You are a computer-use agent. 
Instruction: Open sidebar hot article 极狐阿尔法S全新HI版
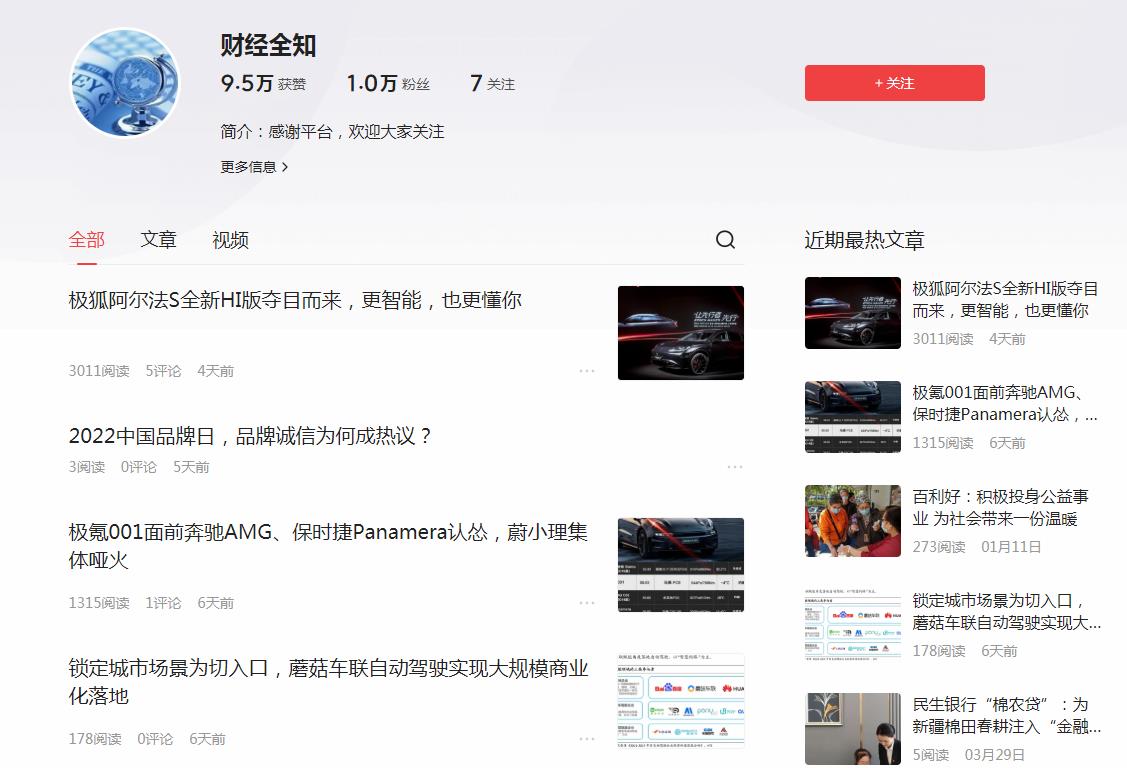pyautogui.click(x=1005, y=299)
